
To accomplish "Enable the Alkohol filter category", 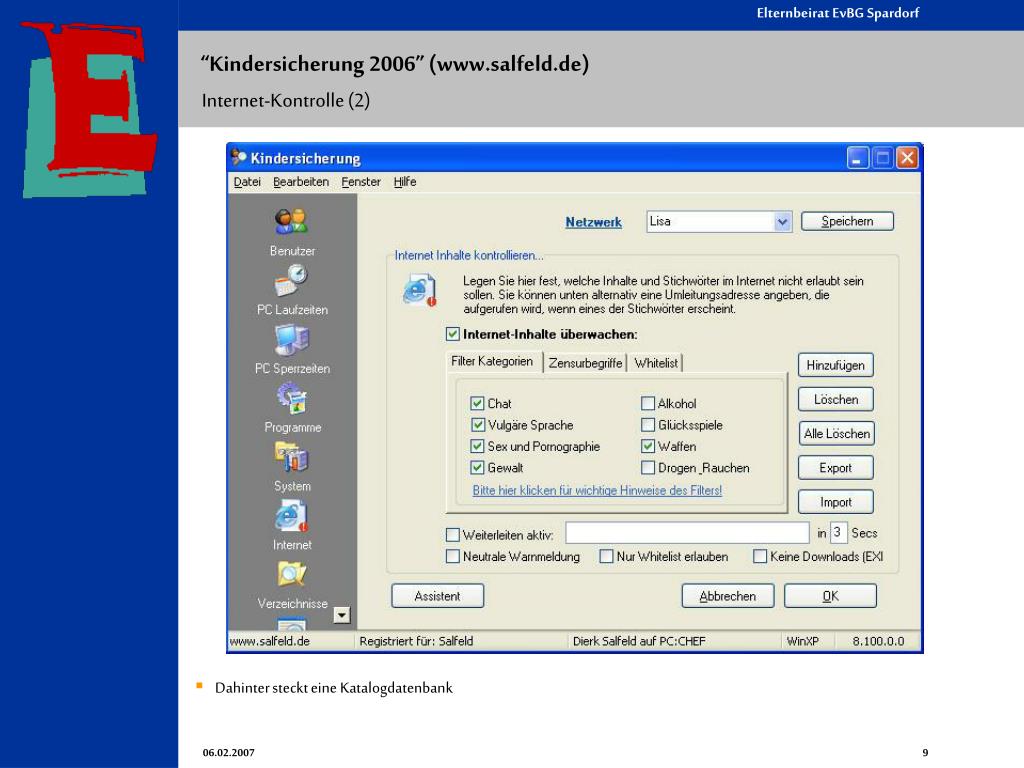I will (648, 404).
